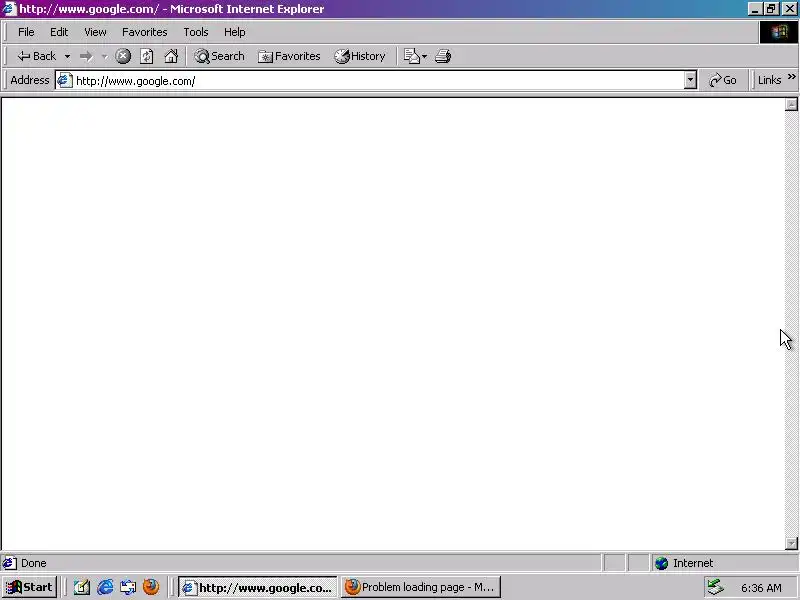
Task: Expand the Links toolbar chevron
Action: (x=791, y=77)
